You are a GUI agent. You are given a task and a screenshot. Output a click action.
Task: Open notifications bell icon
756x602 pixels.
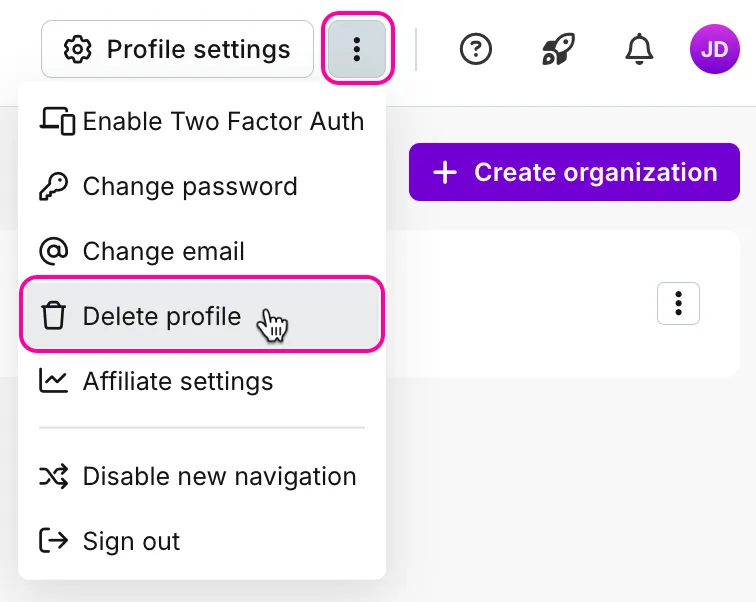639,49
